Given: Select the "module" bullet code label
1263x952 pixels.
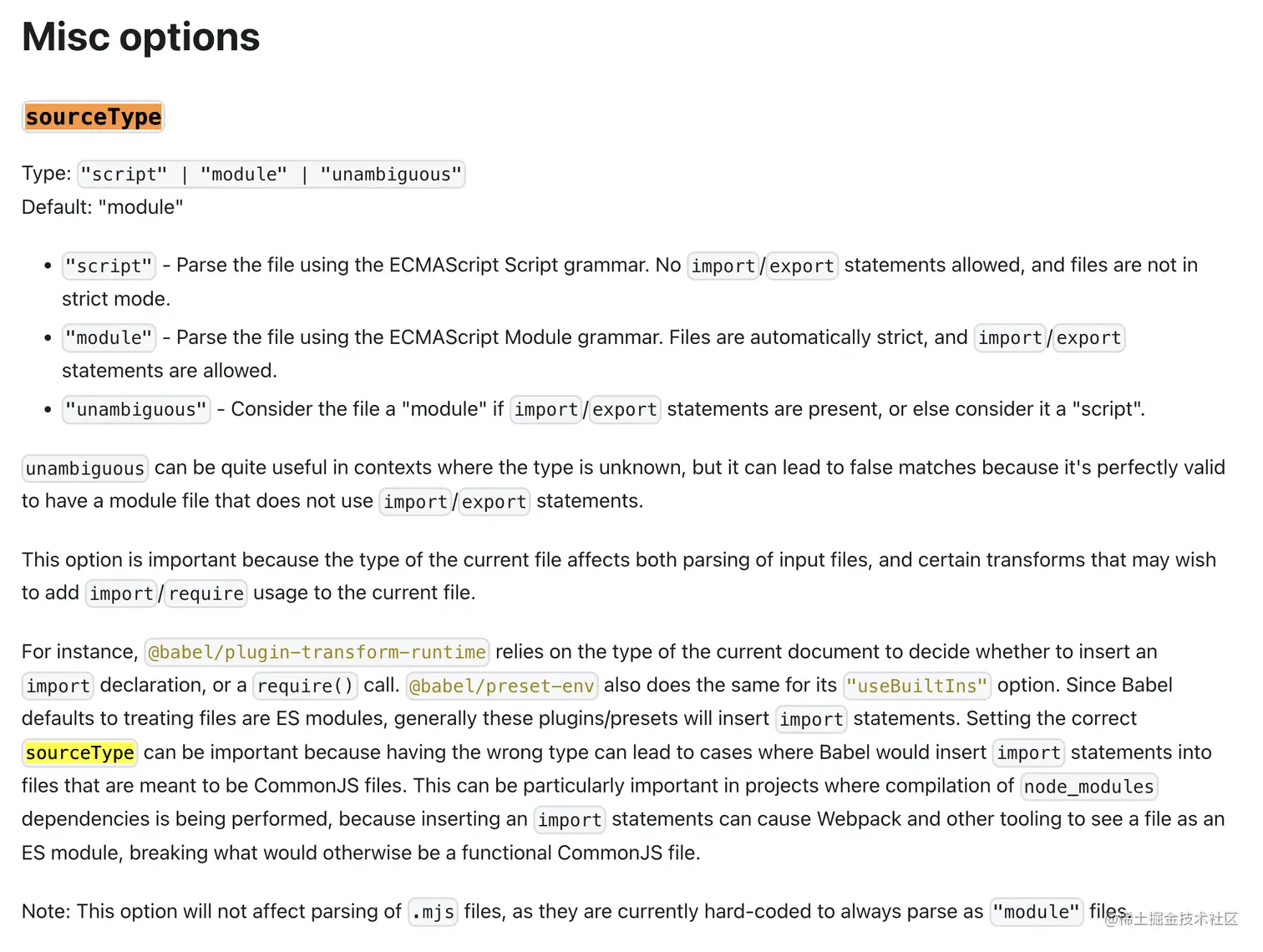Looking at the screenshot, I should coord(109,338).
